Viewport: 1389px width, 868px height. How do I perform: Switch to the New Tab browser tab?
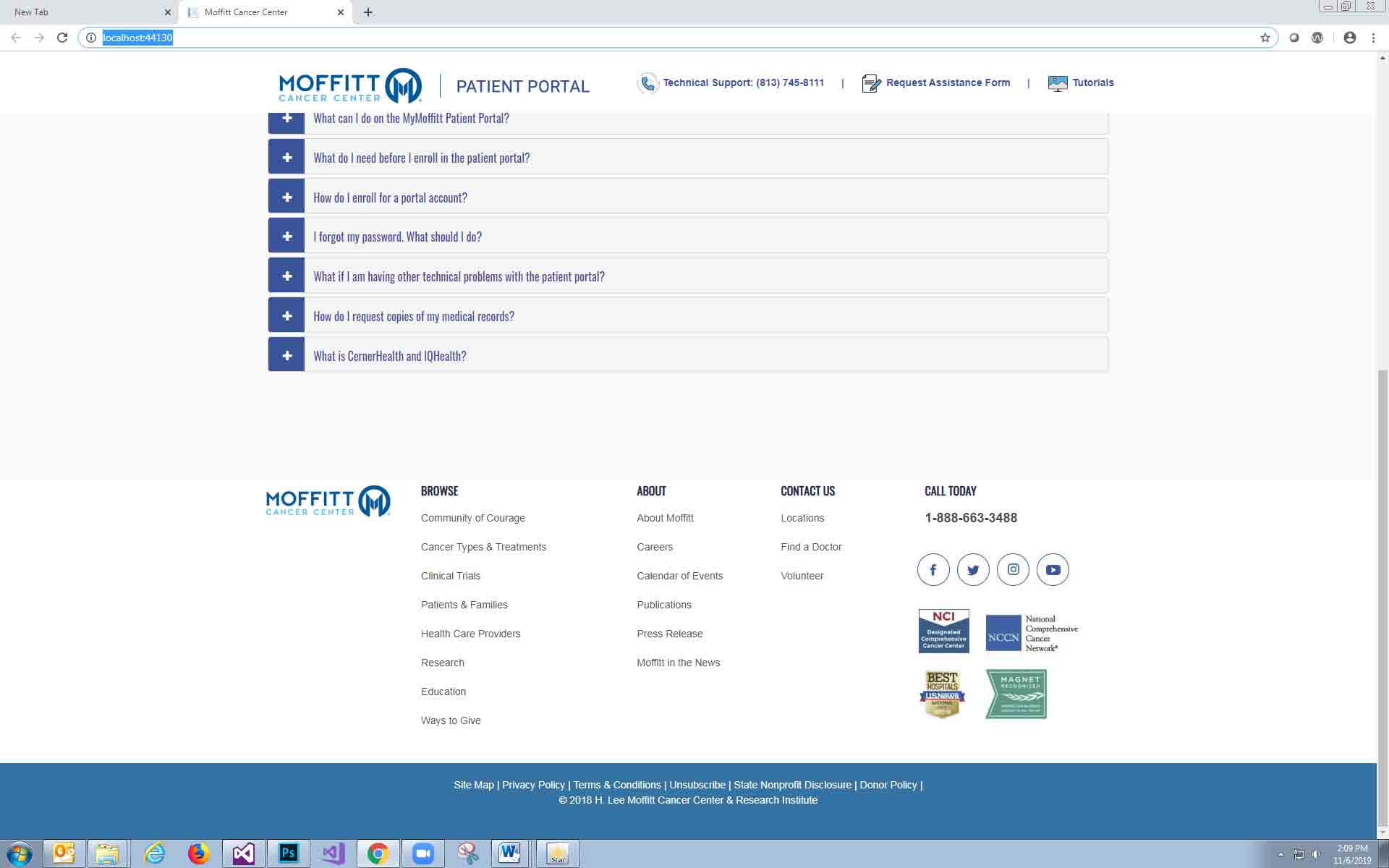87,12
